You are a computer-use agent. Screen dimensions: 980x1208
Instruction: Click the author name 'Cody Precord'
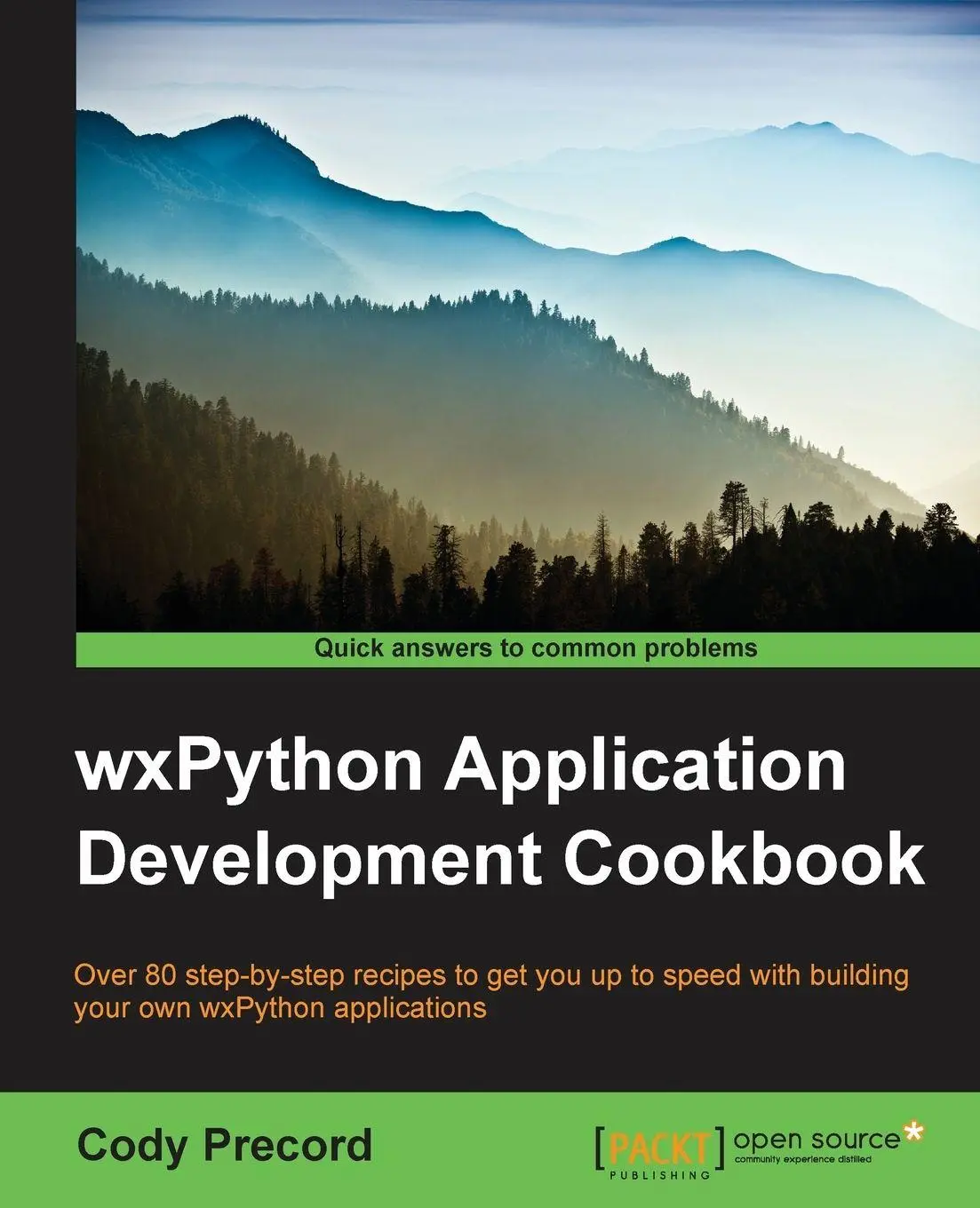[x=225, y=1145]
